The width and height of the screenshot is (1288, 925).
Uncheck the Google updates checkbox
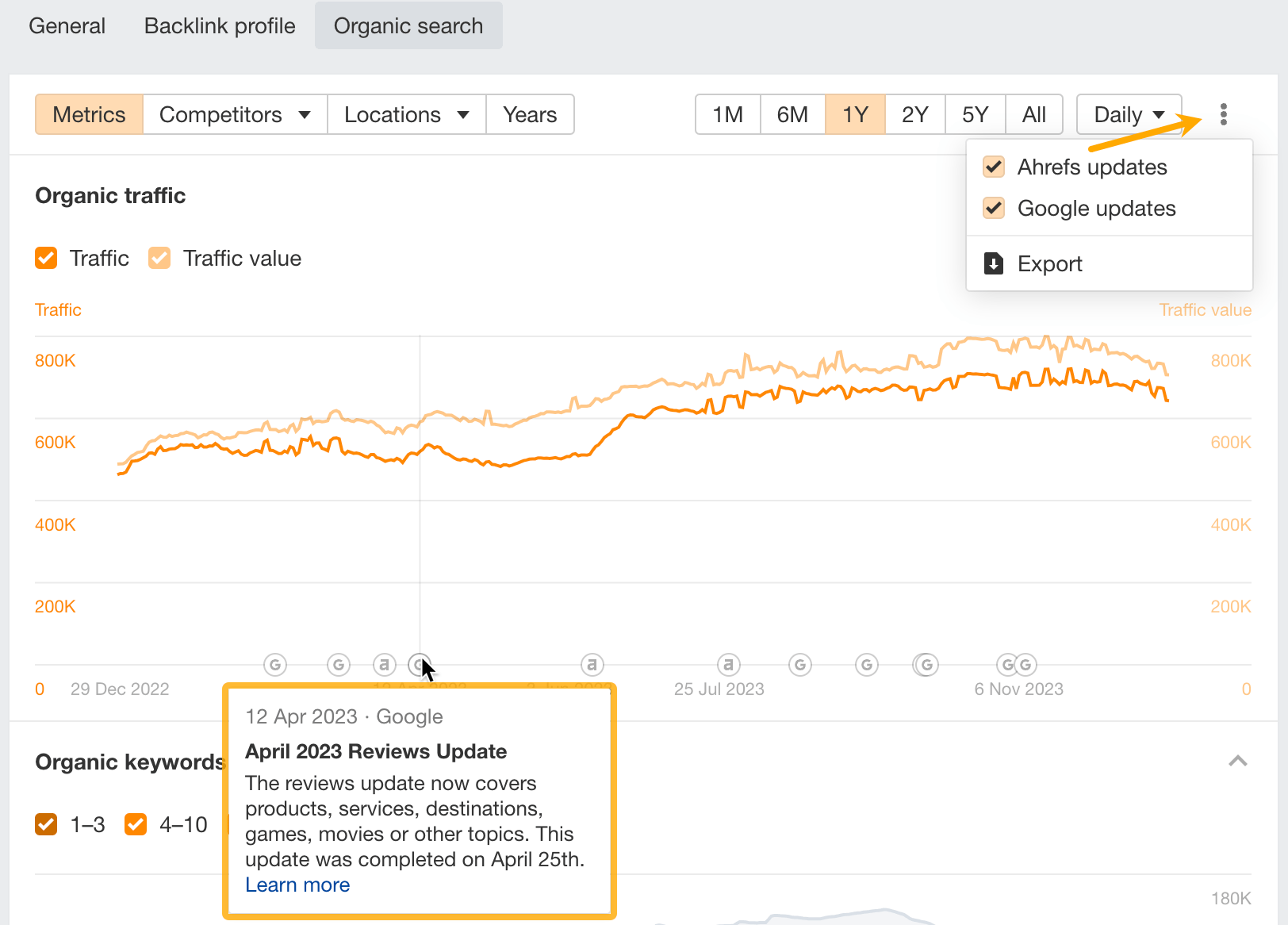coord(994,208)
